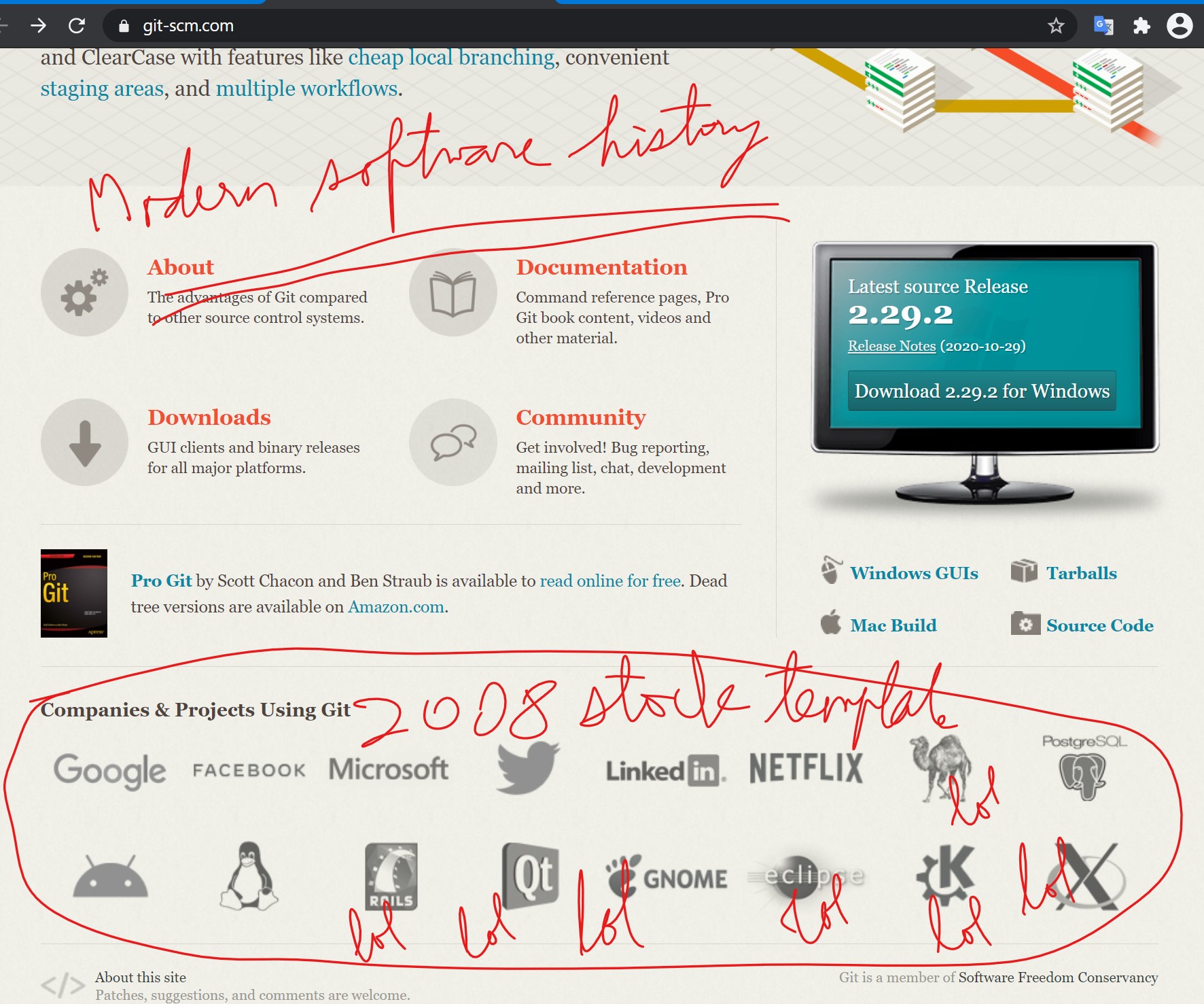Click the About this site code icon
The height and width of the screenshot is (1004, 1204).
(63, 984)
